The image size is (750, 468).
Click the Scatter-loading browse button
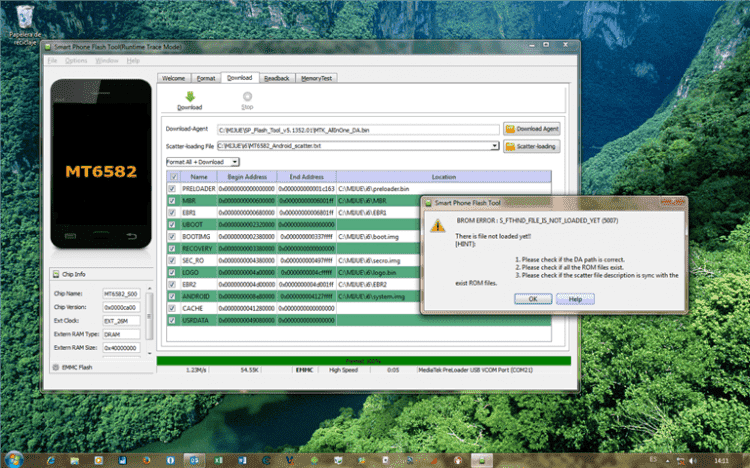point(531,146)
